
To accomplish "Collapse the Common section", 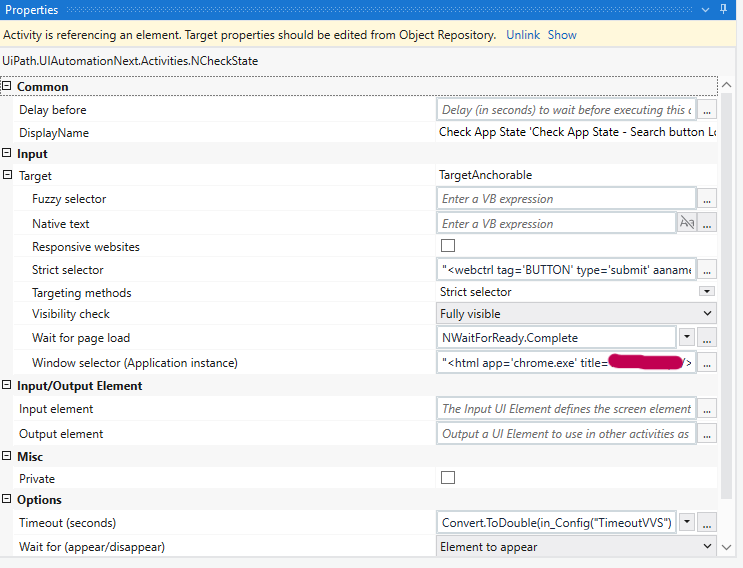I will click(7, 87).
